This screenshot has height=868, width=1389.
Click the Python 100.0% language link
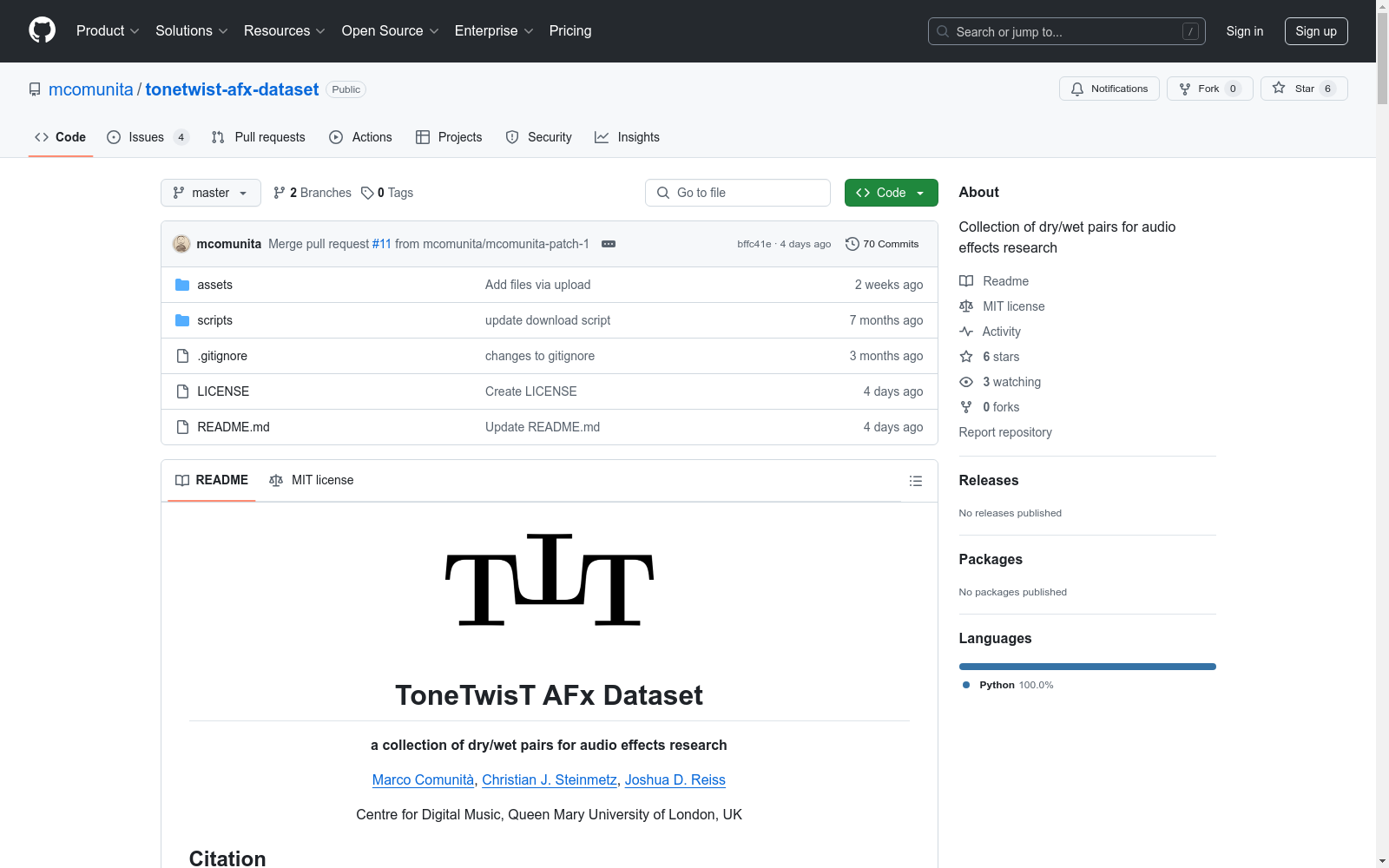1009,685
